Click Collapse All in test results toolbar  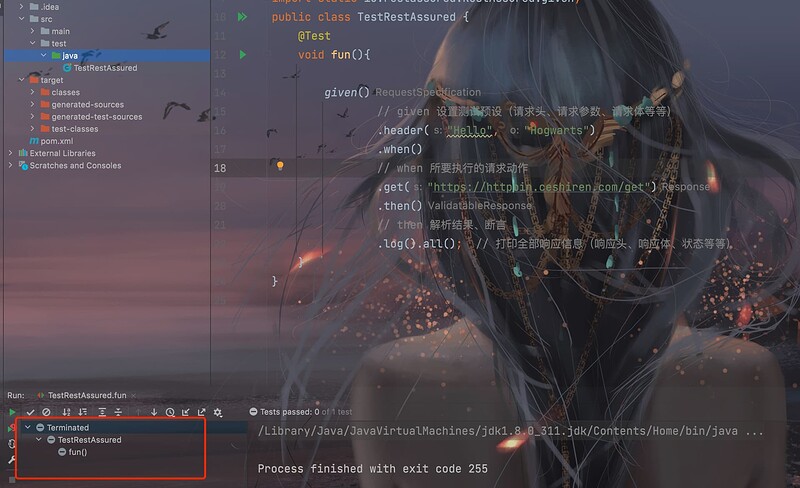pyautogui.click(x=118, y=412)
